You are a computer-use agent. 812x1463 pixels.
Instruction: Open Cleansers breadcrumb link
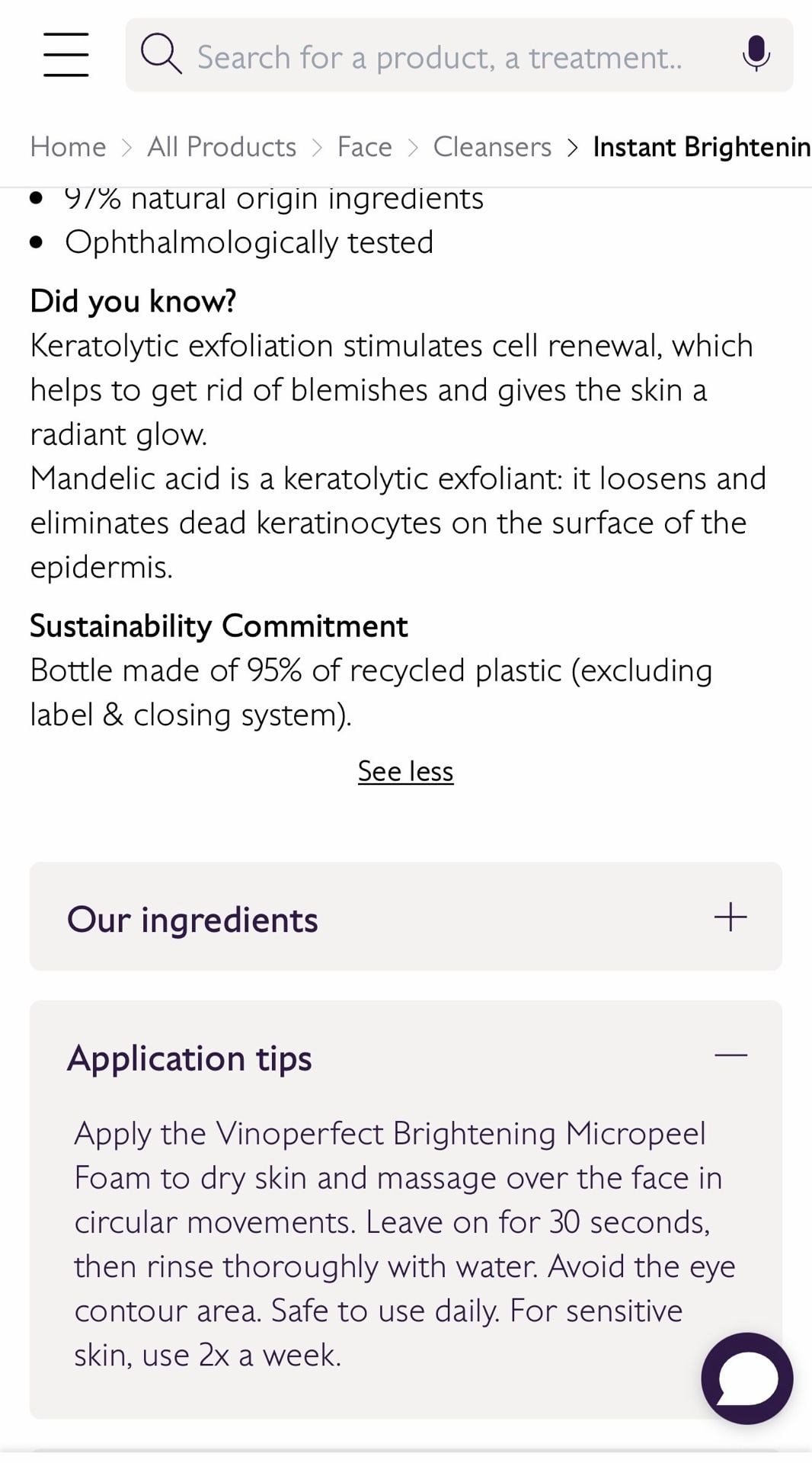pos(492,146)
